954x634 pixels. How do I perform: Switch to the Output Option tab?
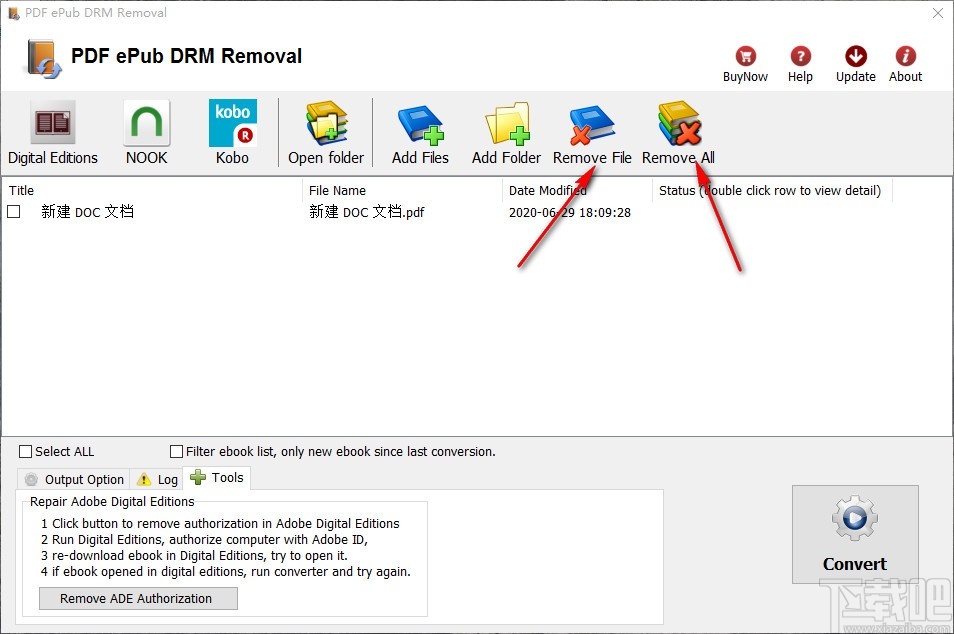(x=74, y=479)
